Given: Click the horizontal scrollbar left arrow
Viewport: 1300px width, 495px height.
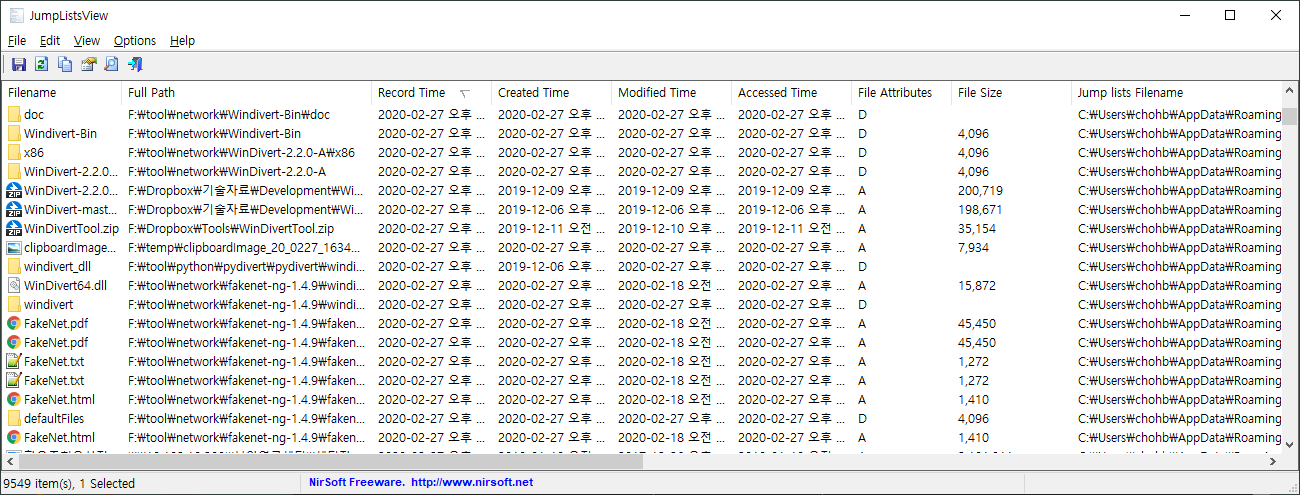Looking at the screenshot, I should coord(11,462).
